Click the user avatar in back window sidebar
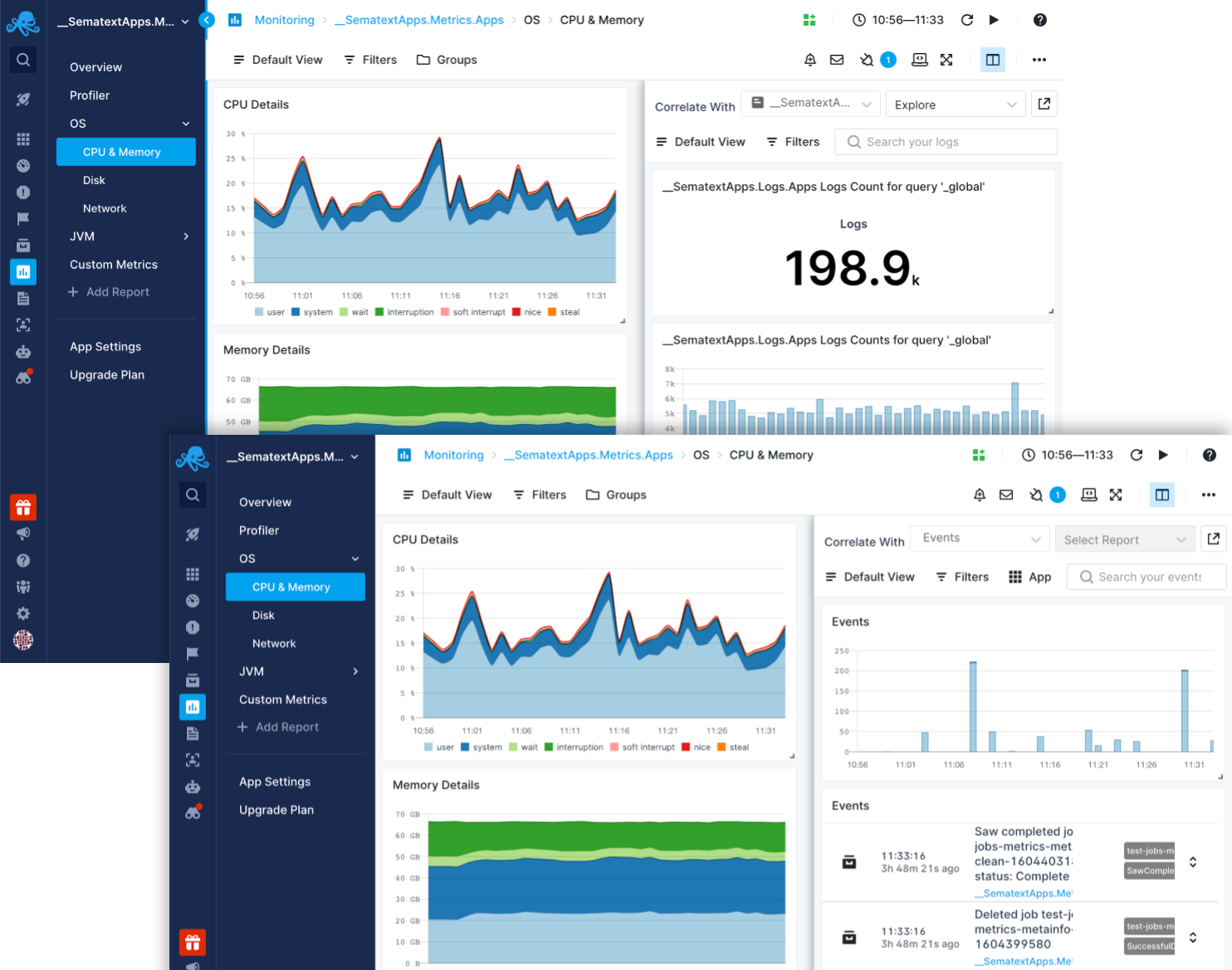 click(23, 640)
